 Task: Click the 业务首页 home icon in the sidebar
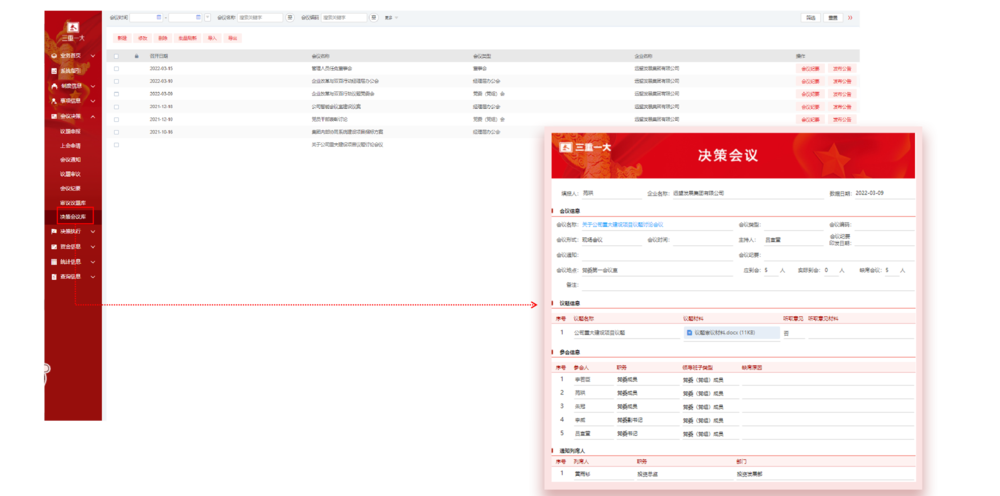[x=54, y=56]
